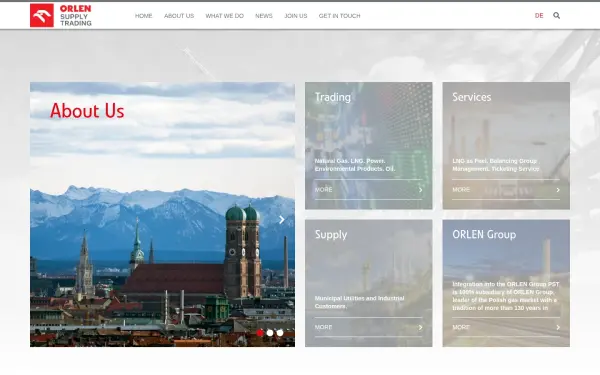Screen dimensions: 600x375
Task: Click the next-slide arrow on the About Us image
Action: [282, 220]
